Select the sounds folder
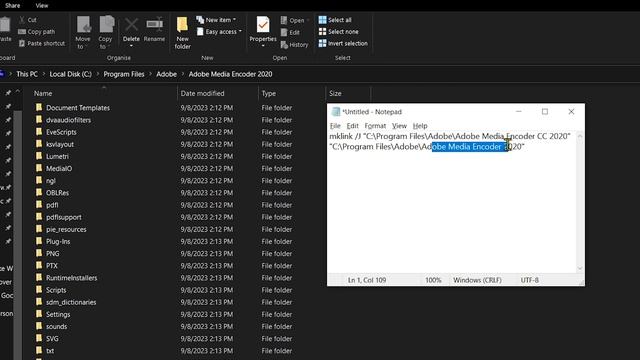This screenshot has height=360, width=640. pos(56,327)
